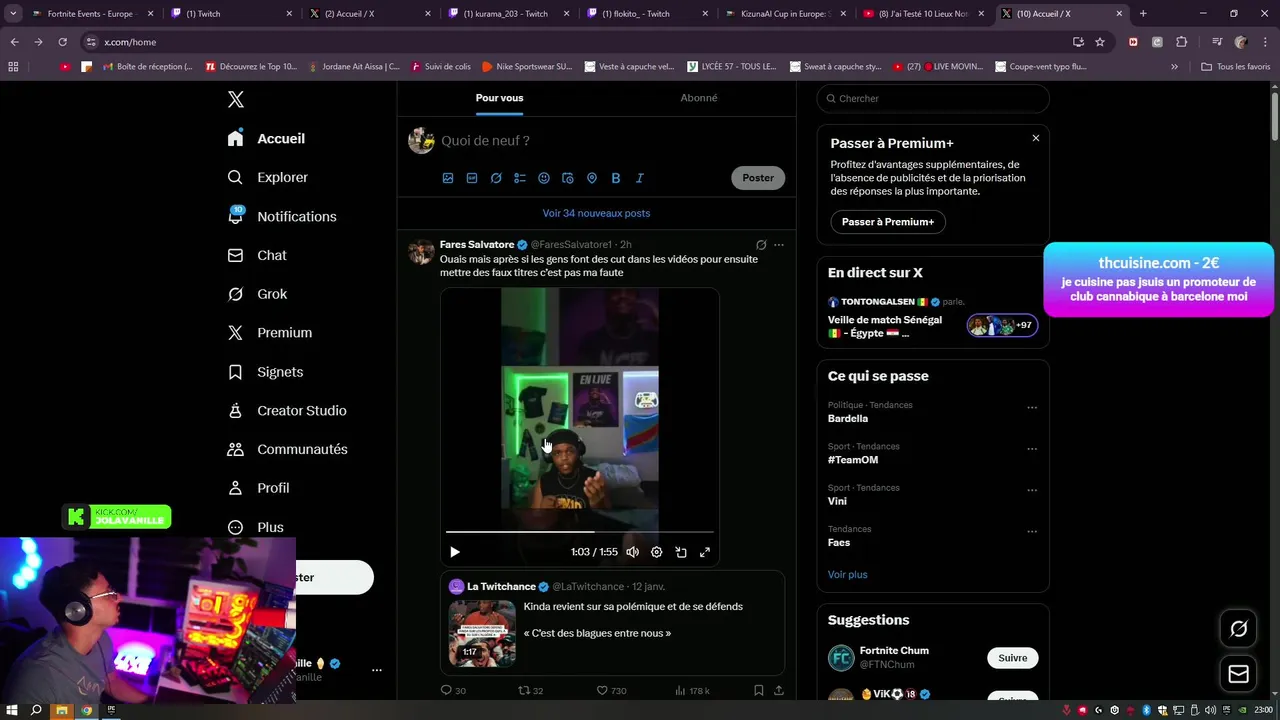This screenshot has width=1280, height=720.
Task: Click the Chercher search field
Action: (933, 98)
